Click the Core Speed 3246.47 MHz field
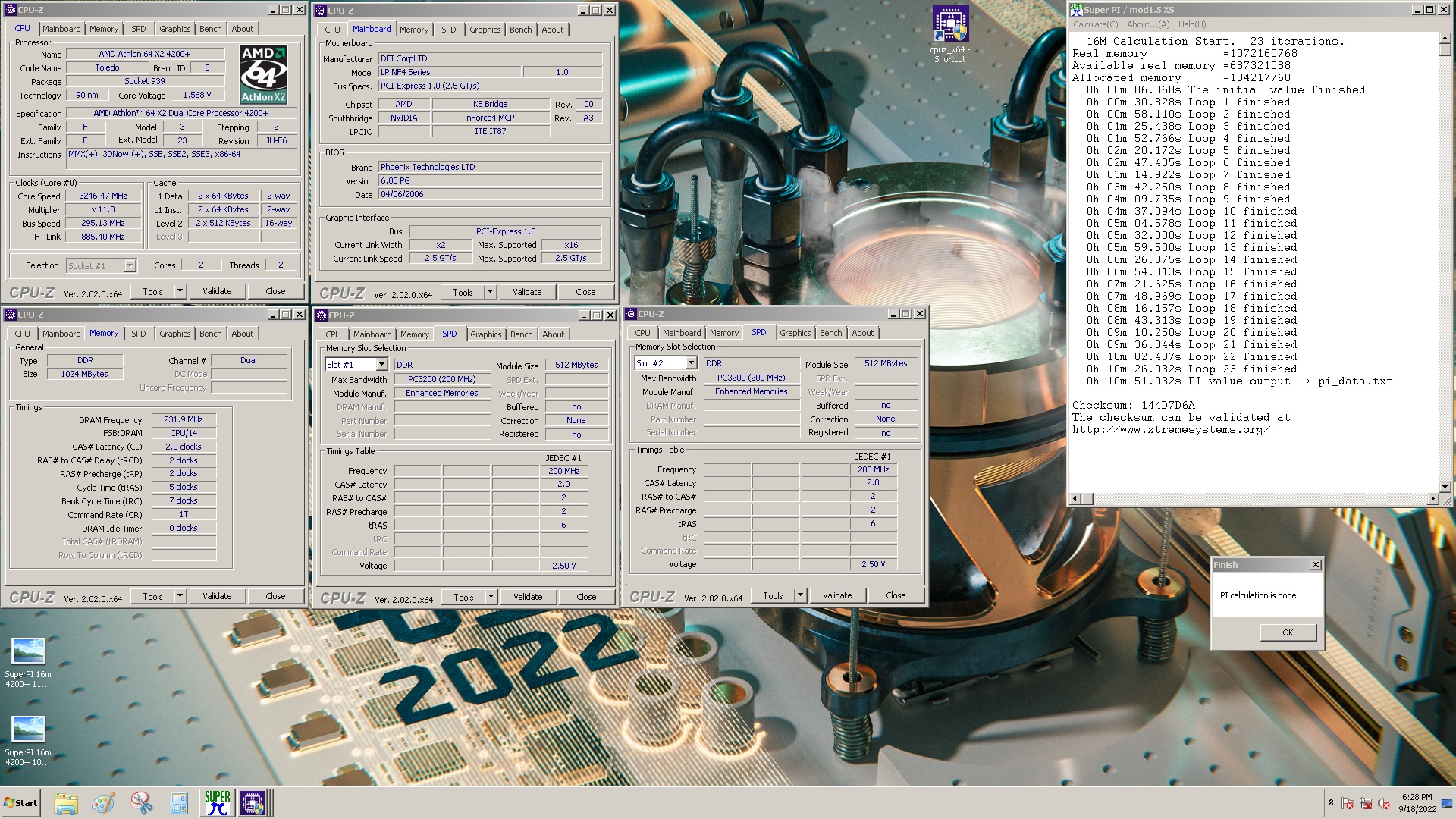Viewport: 1456px width, 819px height. pos(103,196)
